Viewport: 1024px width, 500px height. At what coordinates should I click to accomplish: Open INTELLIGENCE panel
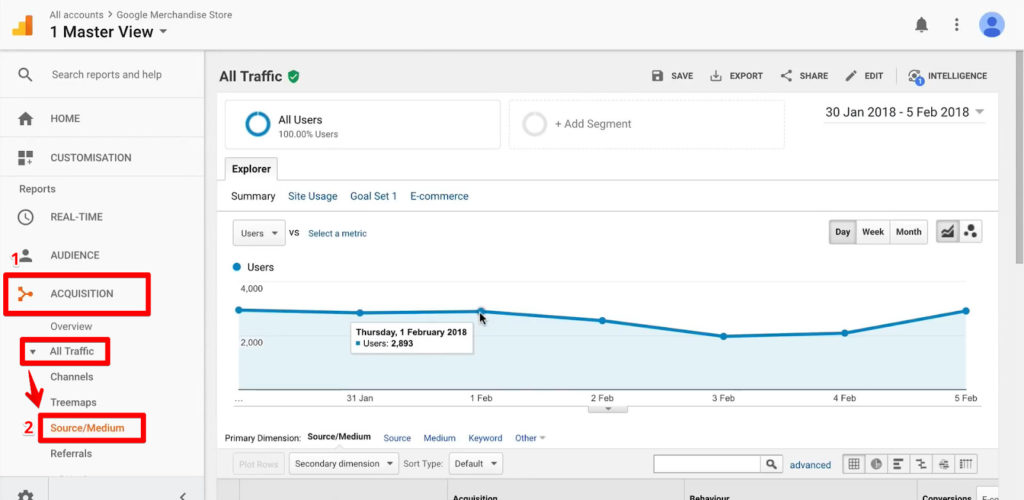coord(948,76)
